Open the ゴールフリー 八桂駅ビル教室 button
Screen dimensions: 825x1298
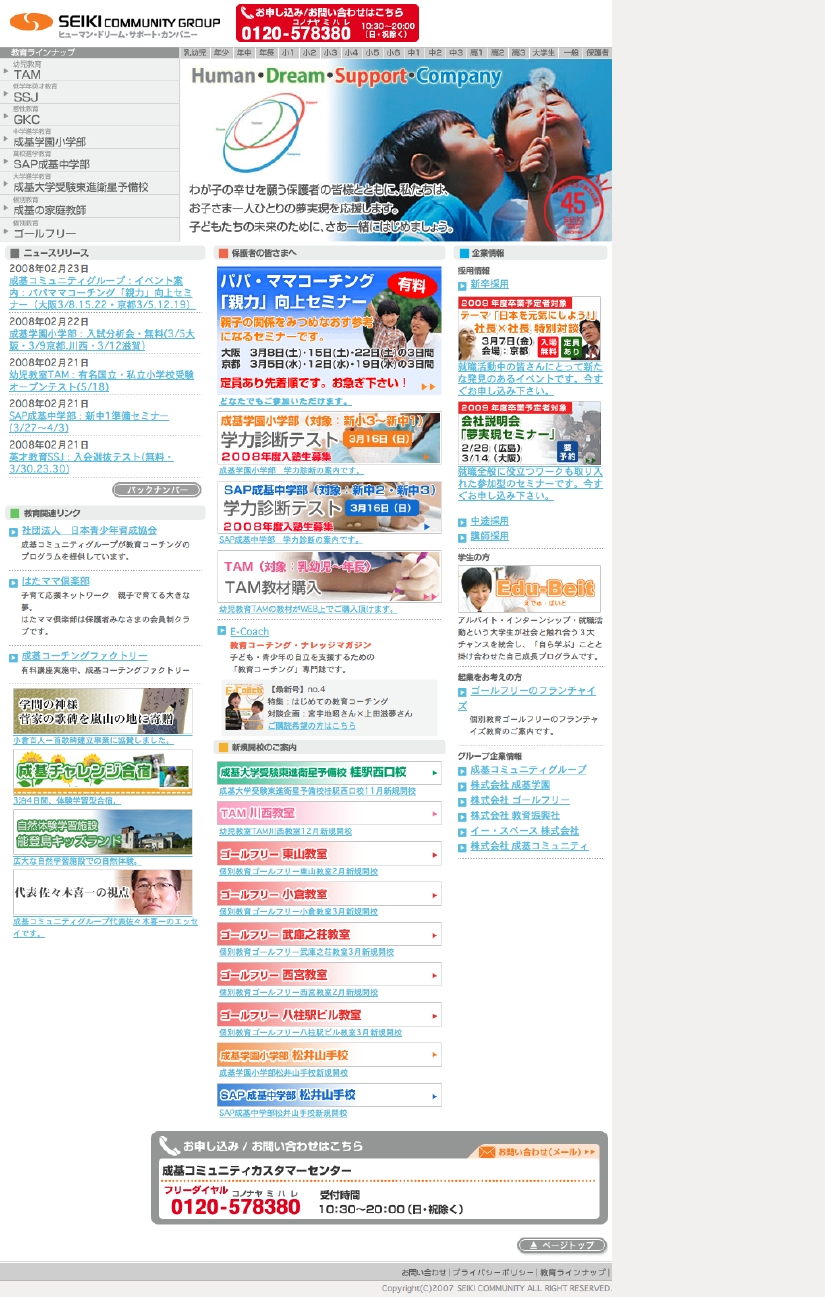tap(329, 1014)
